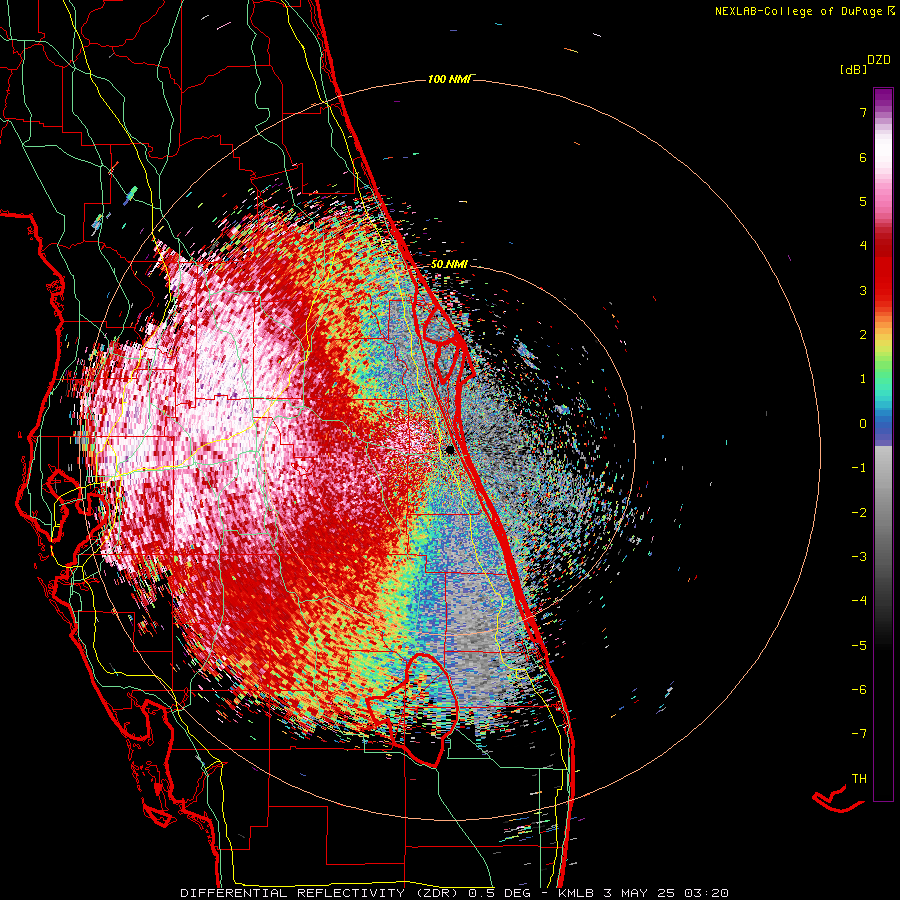Viewport: 900px width, 900px height.
Task: Click the 0 scale value
Action: coord(863,424)
